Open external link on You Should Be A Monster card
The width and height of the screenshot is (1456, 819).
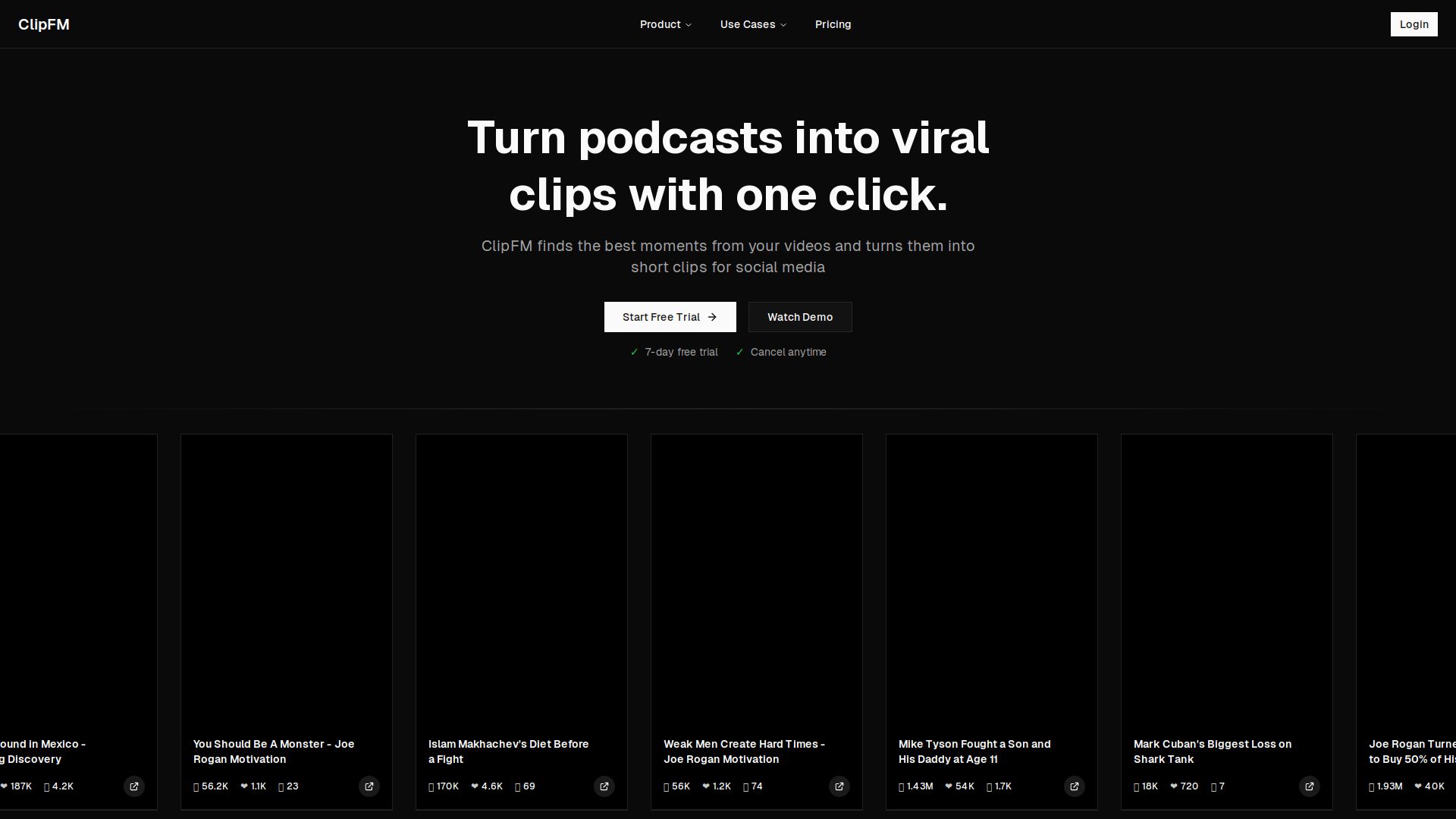(369, 786)
